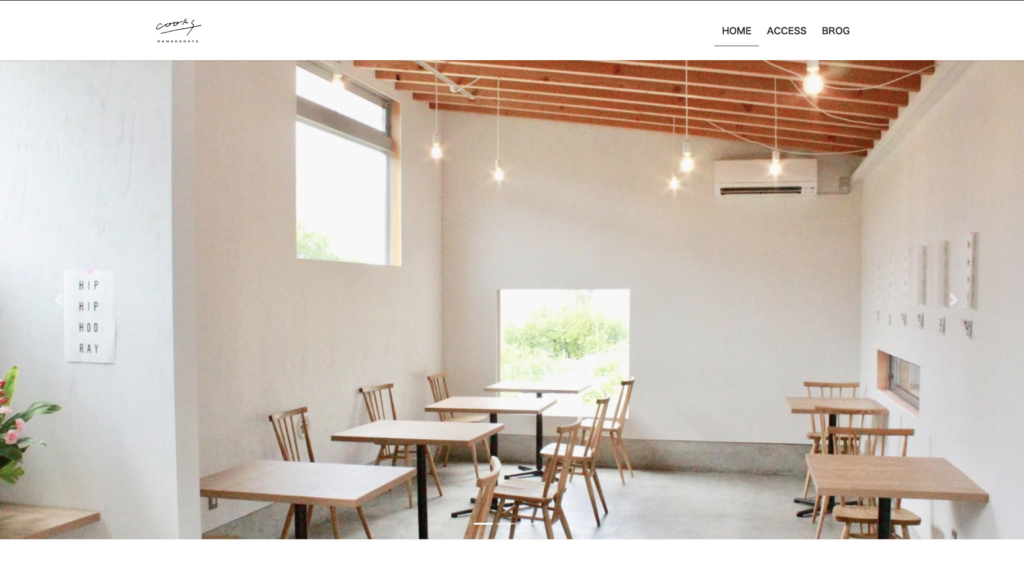The width and height of the screenshot is (1024, 562).
Task: Go to the HOME page
Action: 736,31
